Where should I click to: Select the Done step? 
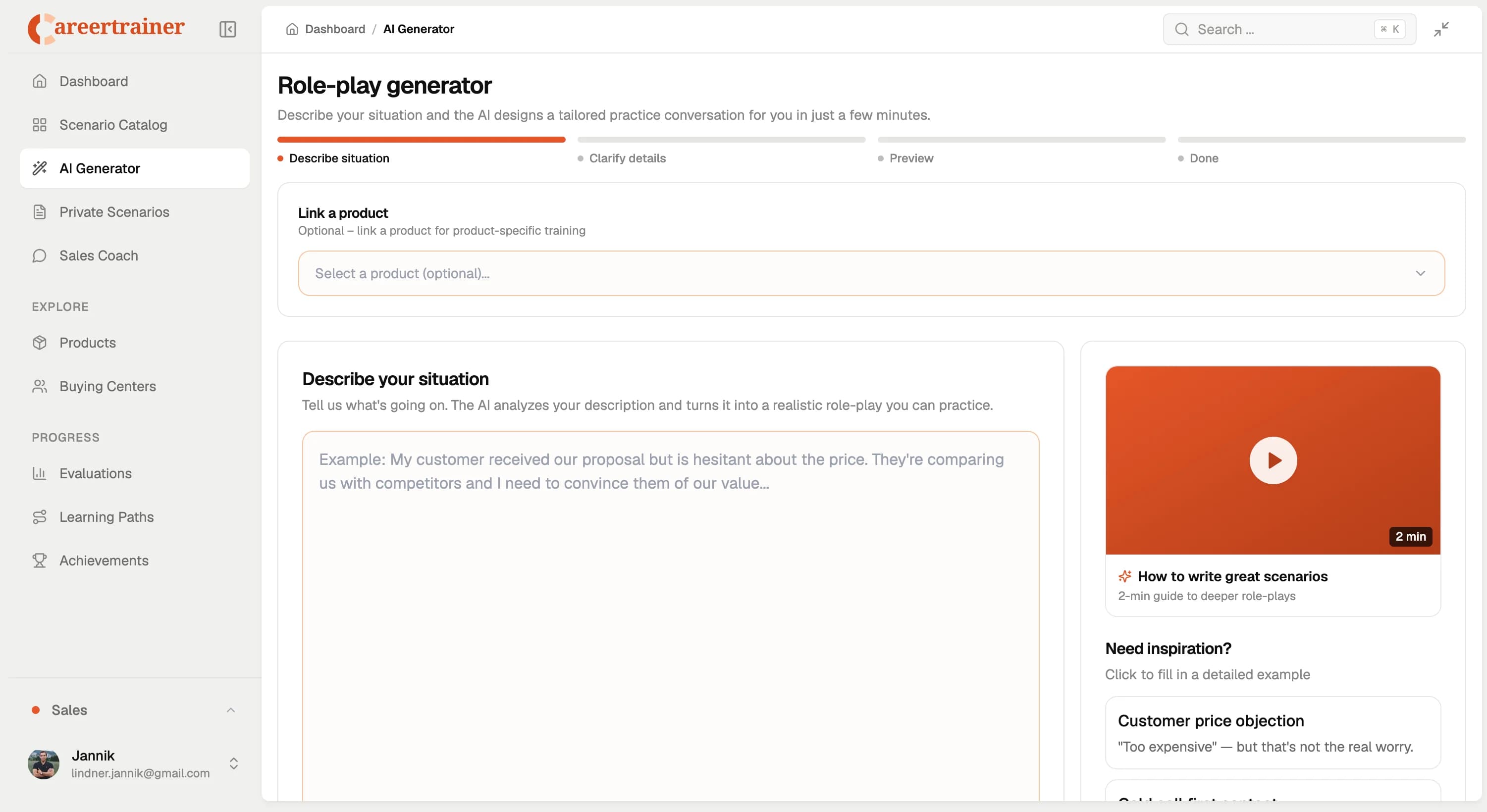coord(1204,158)
